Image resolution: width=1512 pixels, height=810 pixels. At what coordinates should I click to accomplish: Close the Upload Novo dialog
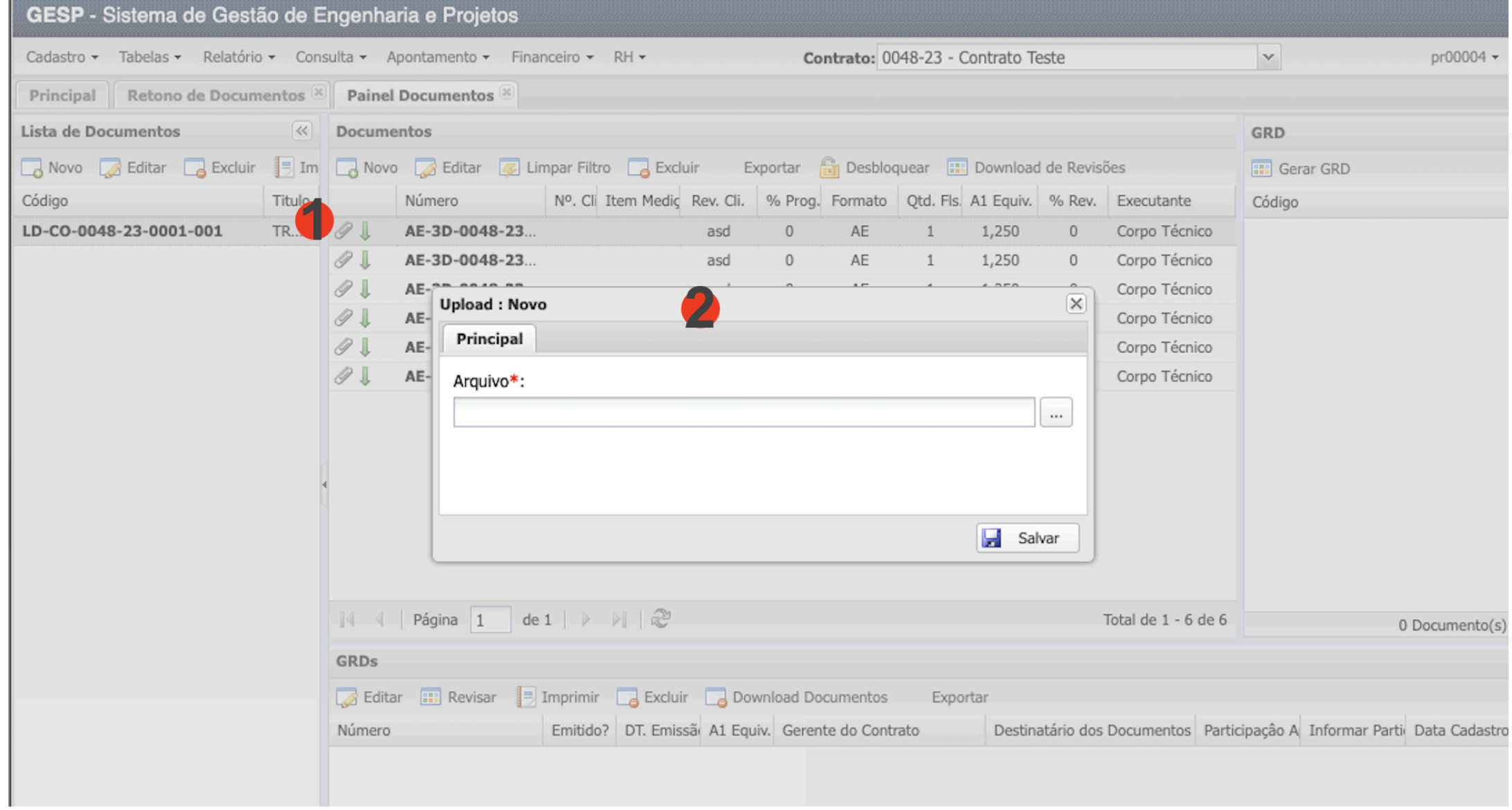click(x=1076, y=304)
